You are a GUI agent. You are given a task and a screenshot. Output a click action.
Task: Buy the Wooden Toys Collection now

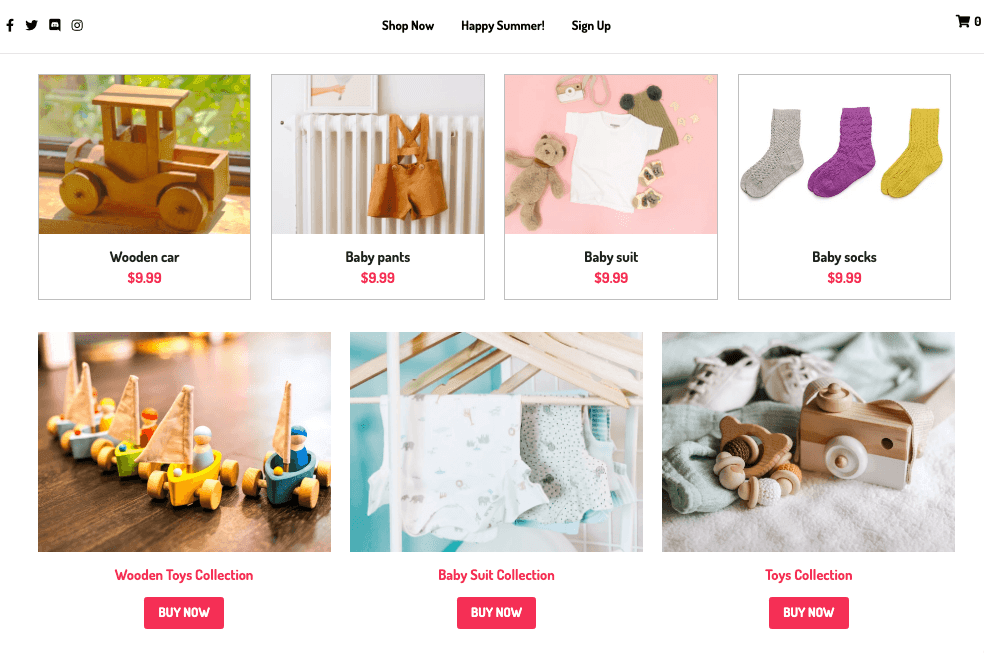click(x=184, y=612)
